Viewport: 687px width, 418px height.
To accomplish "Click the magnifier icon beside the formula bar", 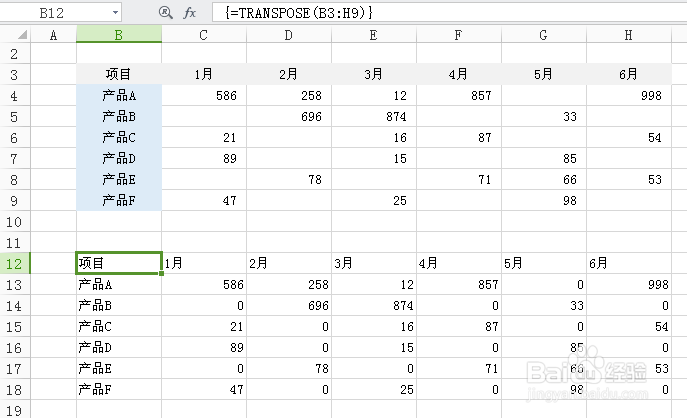I will click(165, 12).
